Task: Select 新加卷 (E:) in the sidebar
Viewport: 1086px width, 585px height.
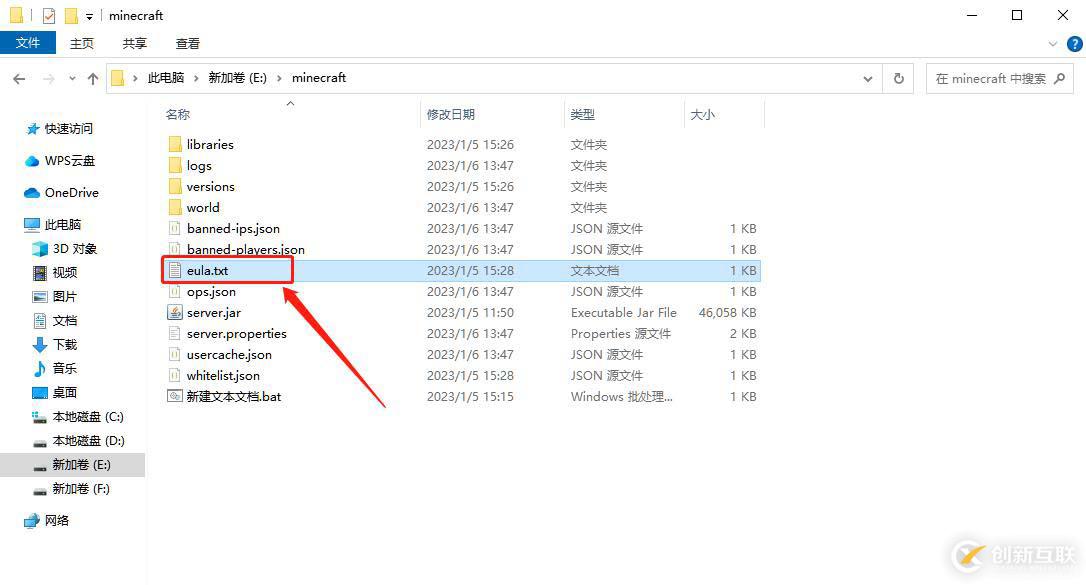Action: point(73,465)
